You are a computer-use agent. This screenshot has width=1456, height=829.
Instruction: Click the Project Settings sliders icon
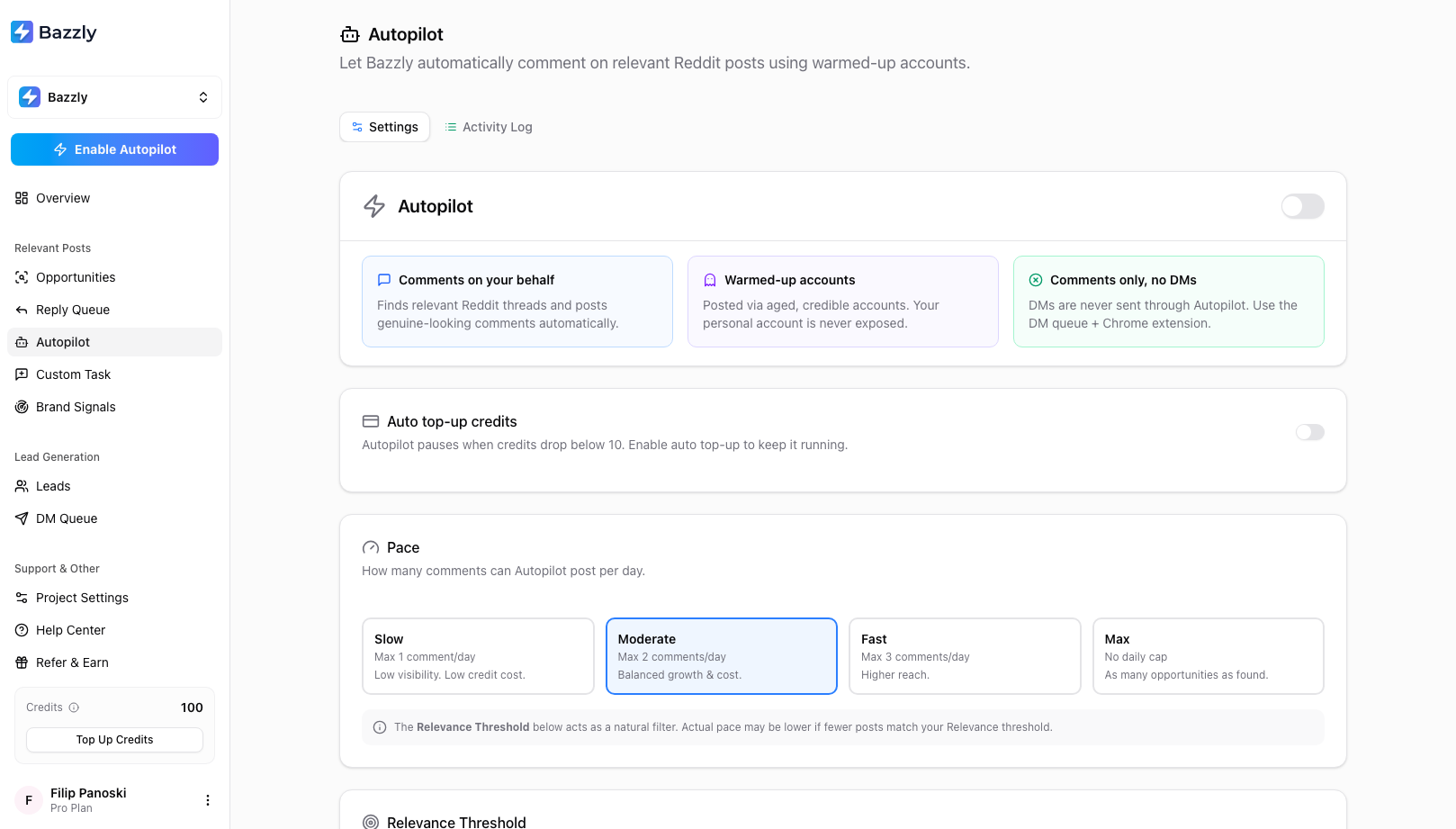tap(22, 598)
